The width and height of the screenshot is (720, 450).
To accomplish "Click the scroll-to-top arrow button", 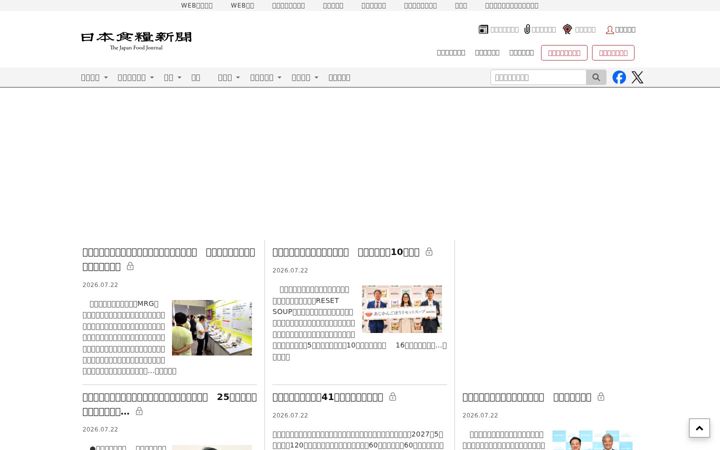I will click(x=699, y=428).
